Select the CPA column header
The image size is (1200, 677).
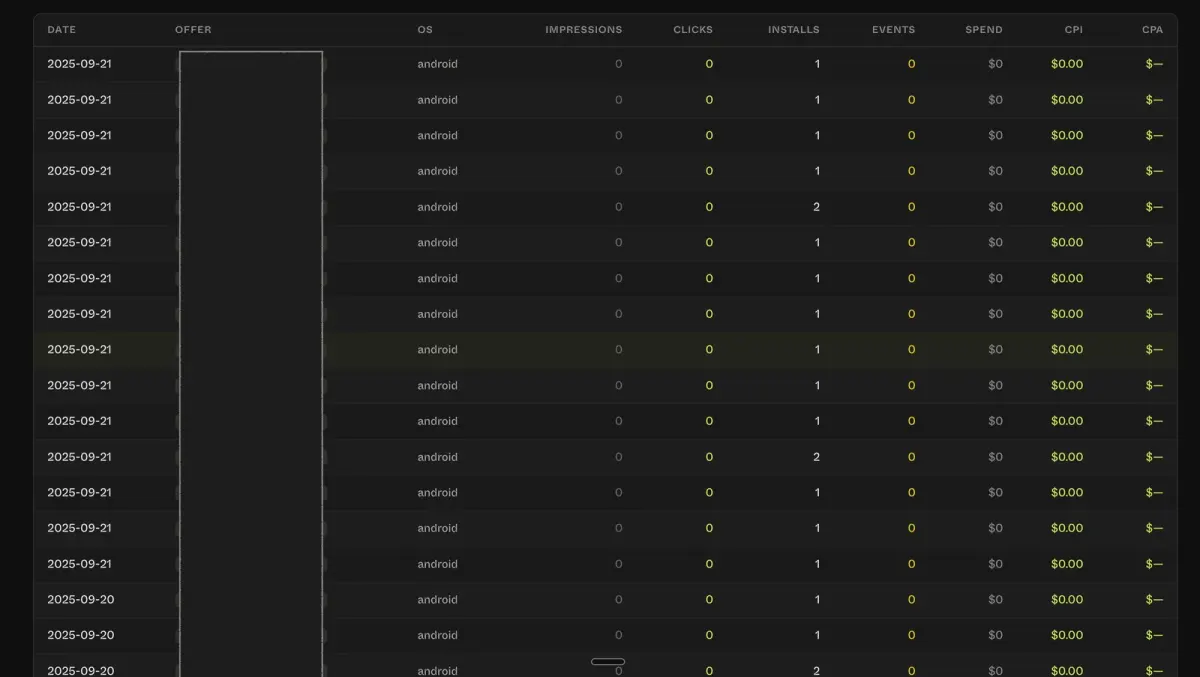click(x=1152, y=30)
